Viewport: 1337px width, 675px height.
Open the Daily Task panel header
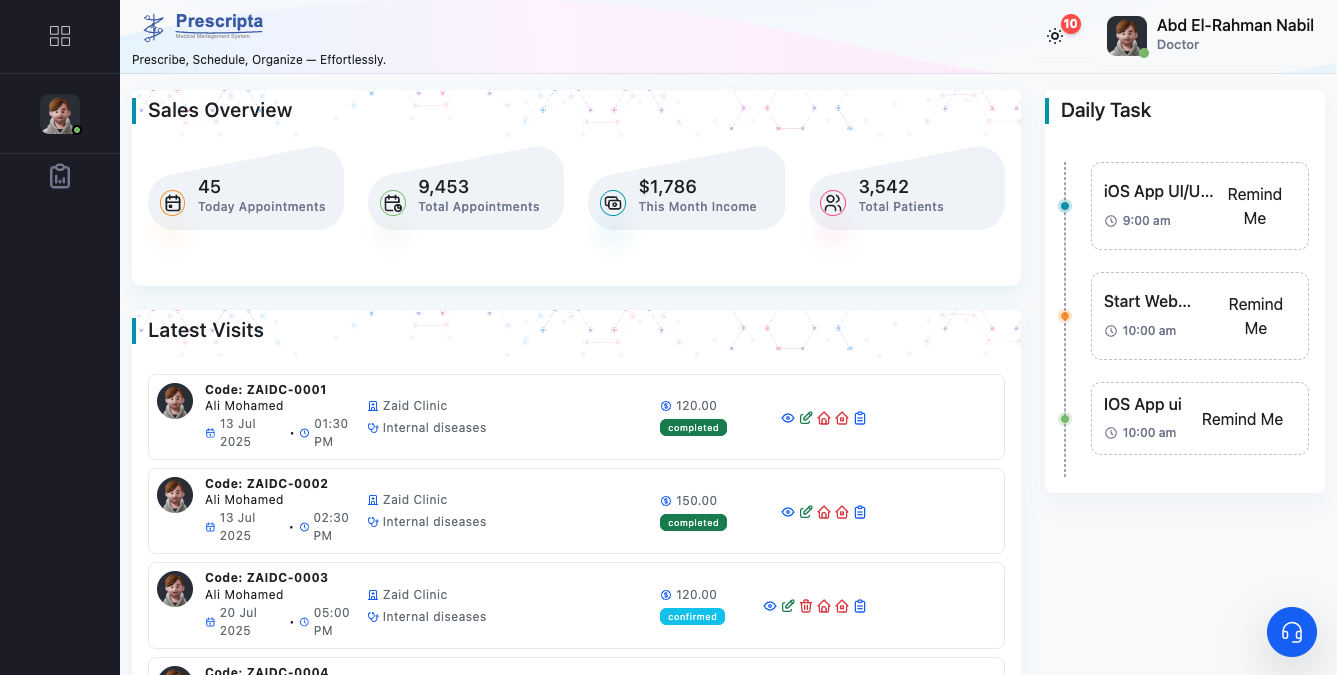[1104, 110]
